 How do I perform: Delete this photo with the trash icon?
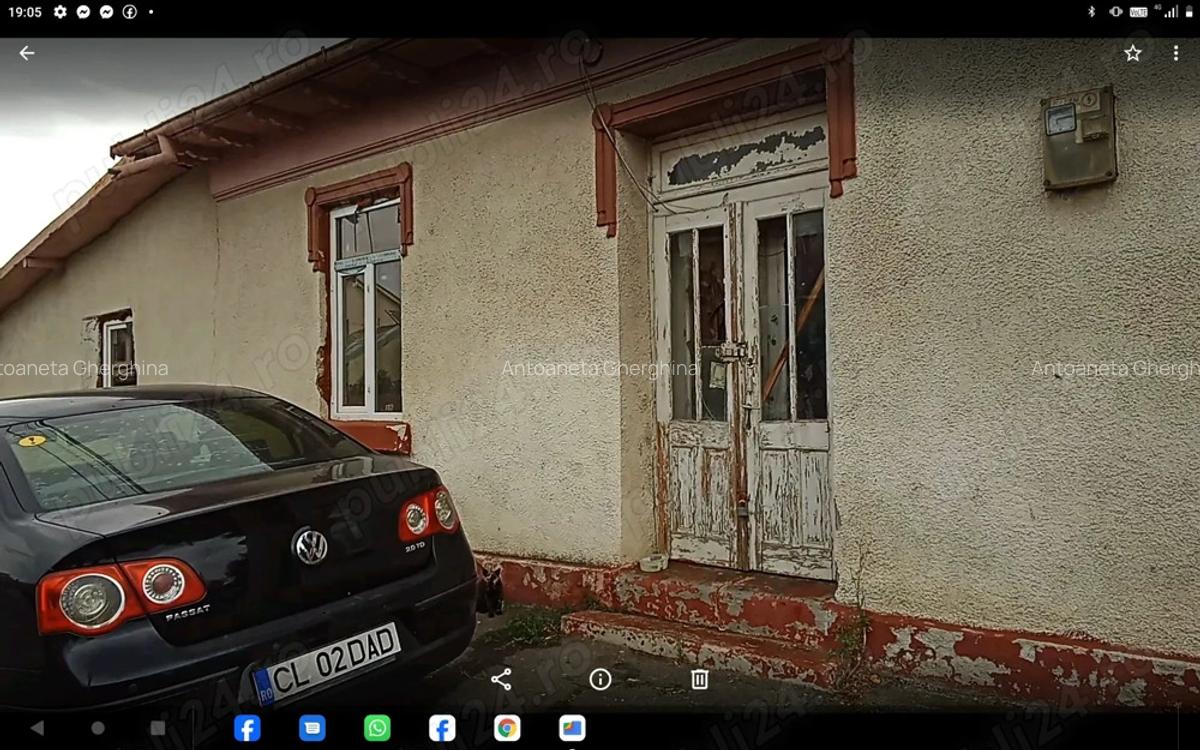click(x=698, y=680)
